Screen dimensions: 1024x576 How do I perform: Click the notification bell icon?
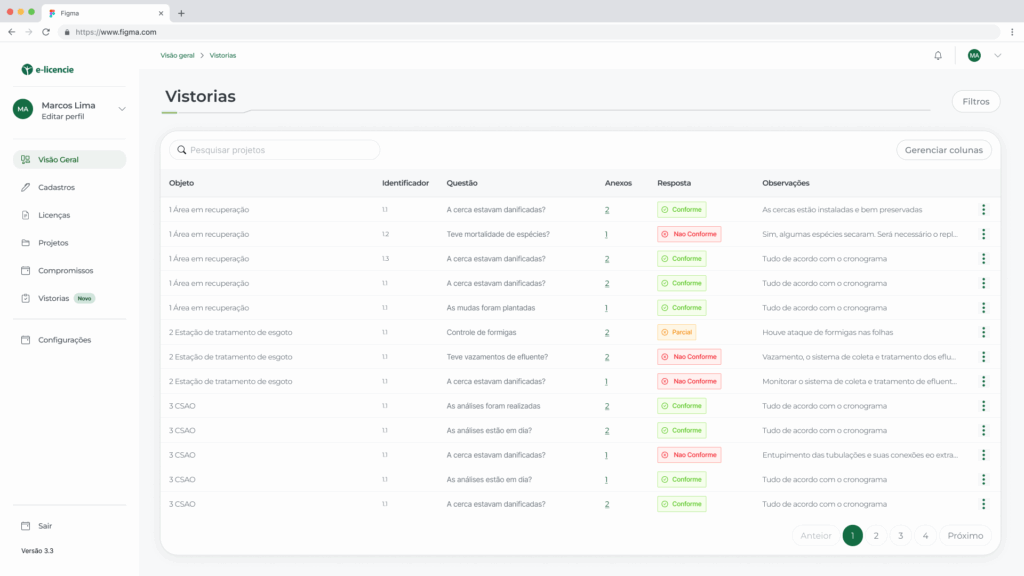938,56
